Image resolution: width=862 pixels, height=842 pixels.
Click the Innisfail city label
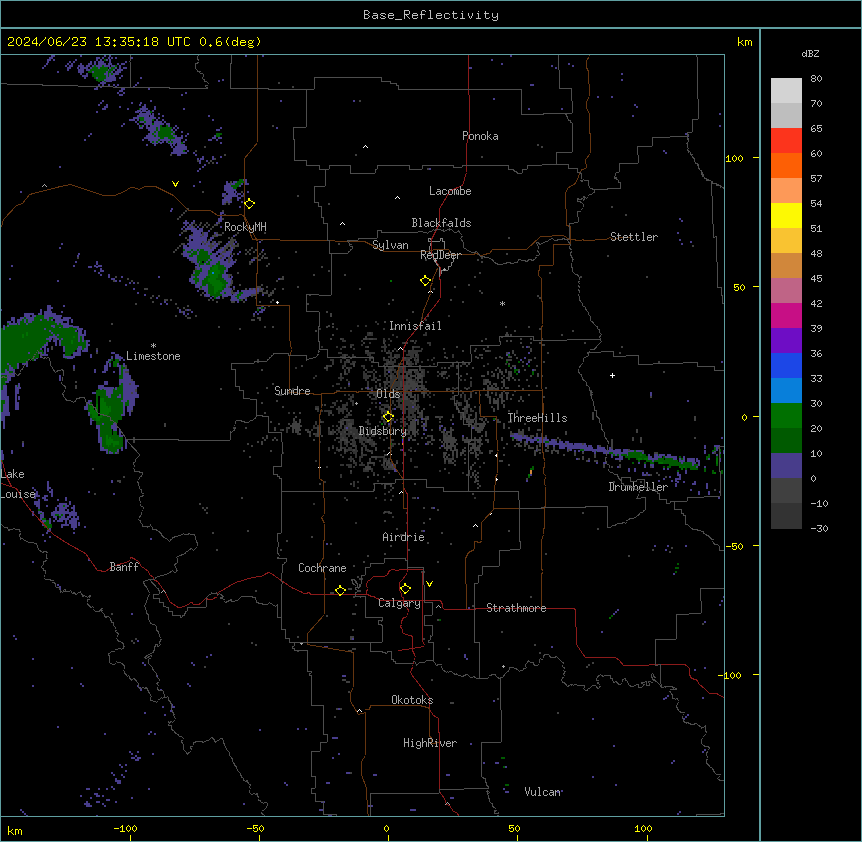point(415,326)
